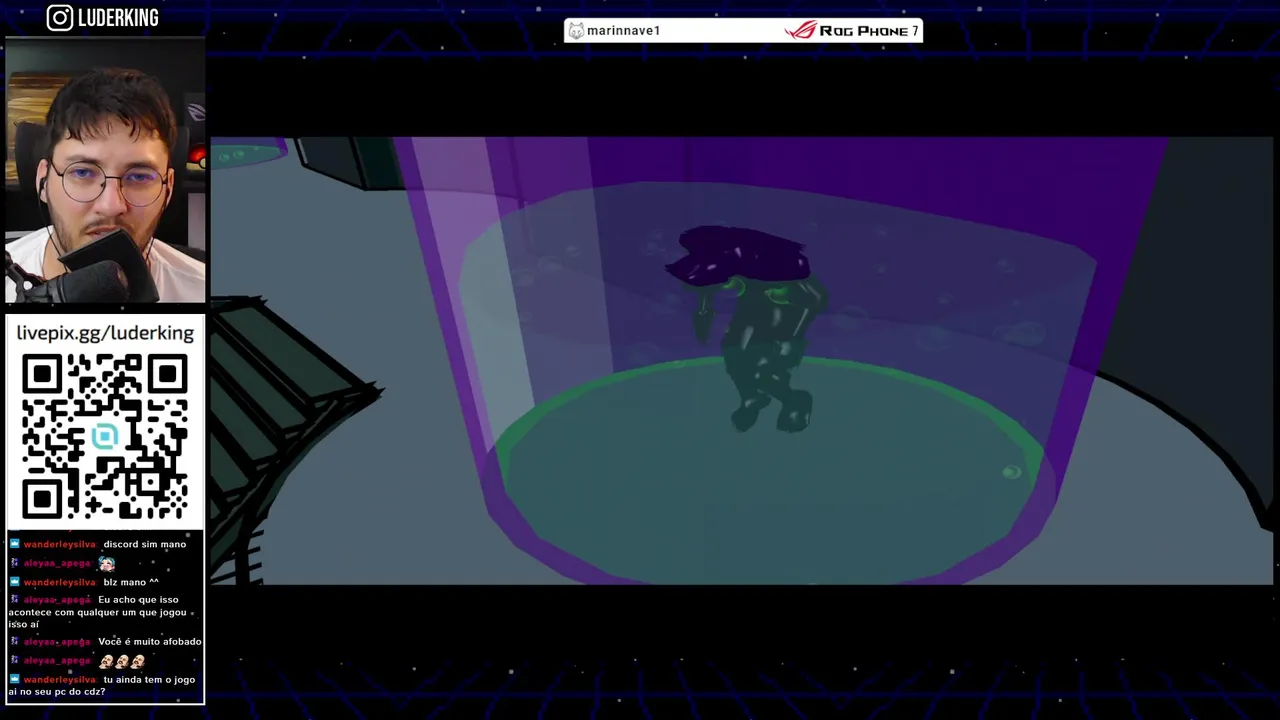
Task: Click the message 'tu ainda tem o jogo'
Action: click(x=149, y=679)
